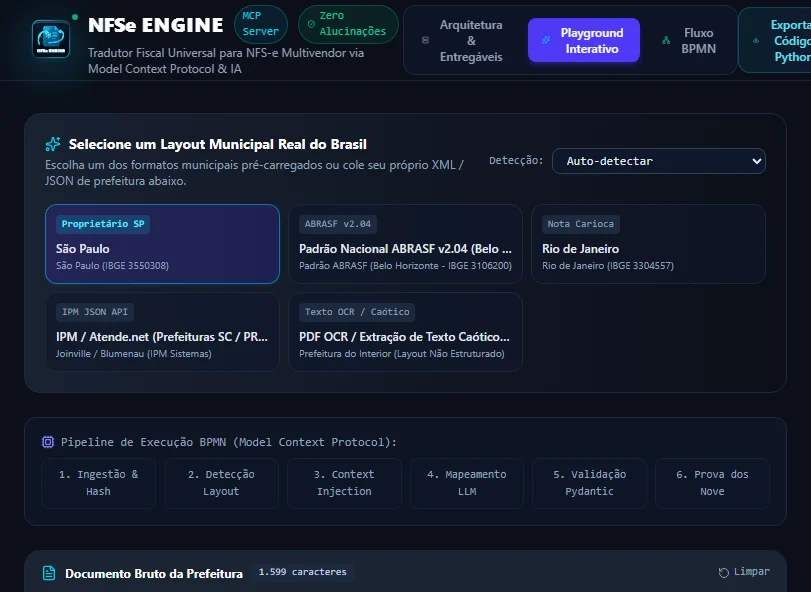The height and width of the screenshot is (592, 811).
Task: Click the sparkle icon beside Selecione um Layout
Action: 53,144
